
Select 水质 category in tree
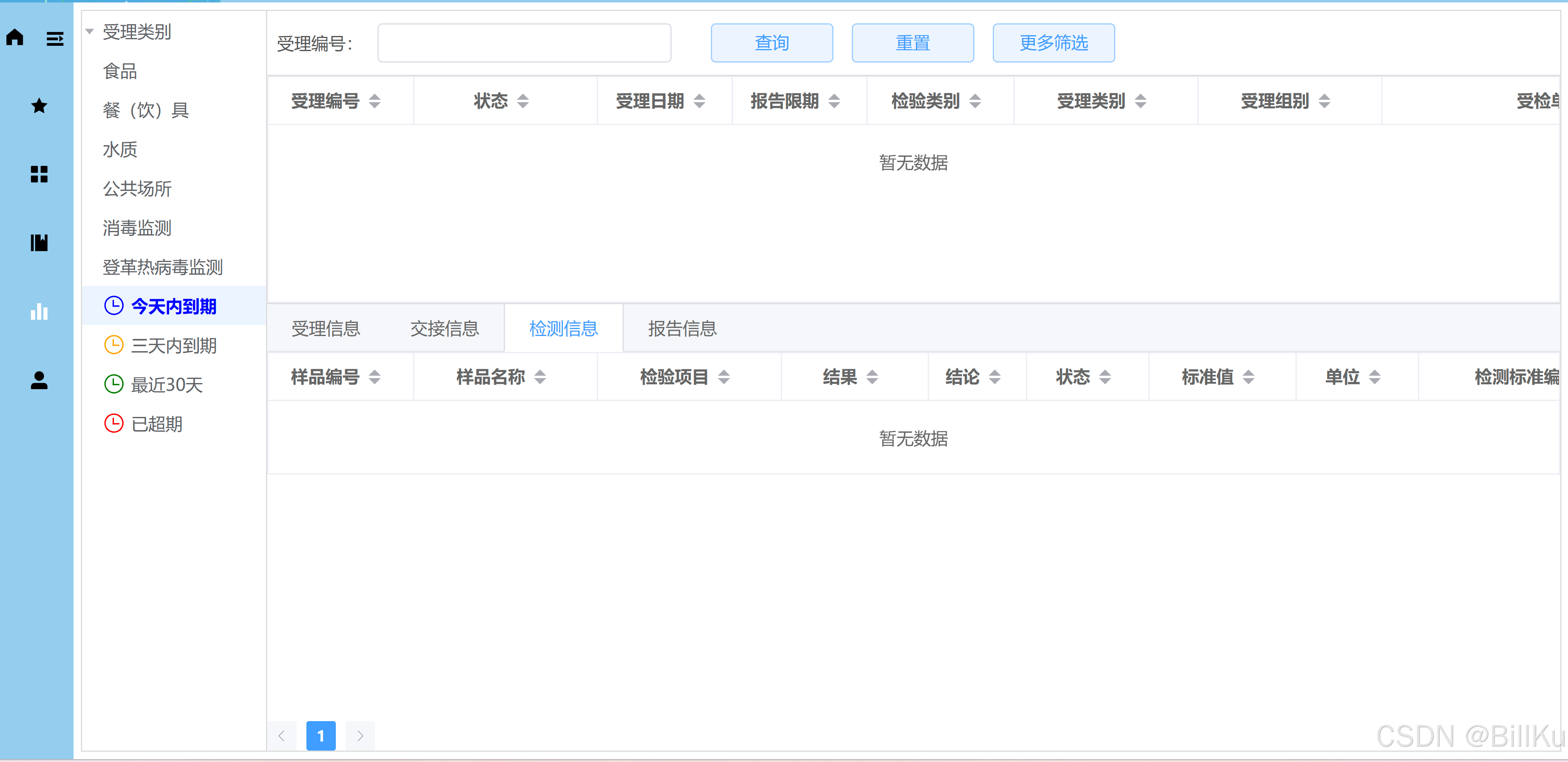pyautogui.click(x=120, y=150)
